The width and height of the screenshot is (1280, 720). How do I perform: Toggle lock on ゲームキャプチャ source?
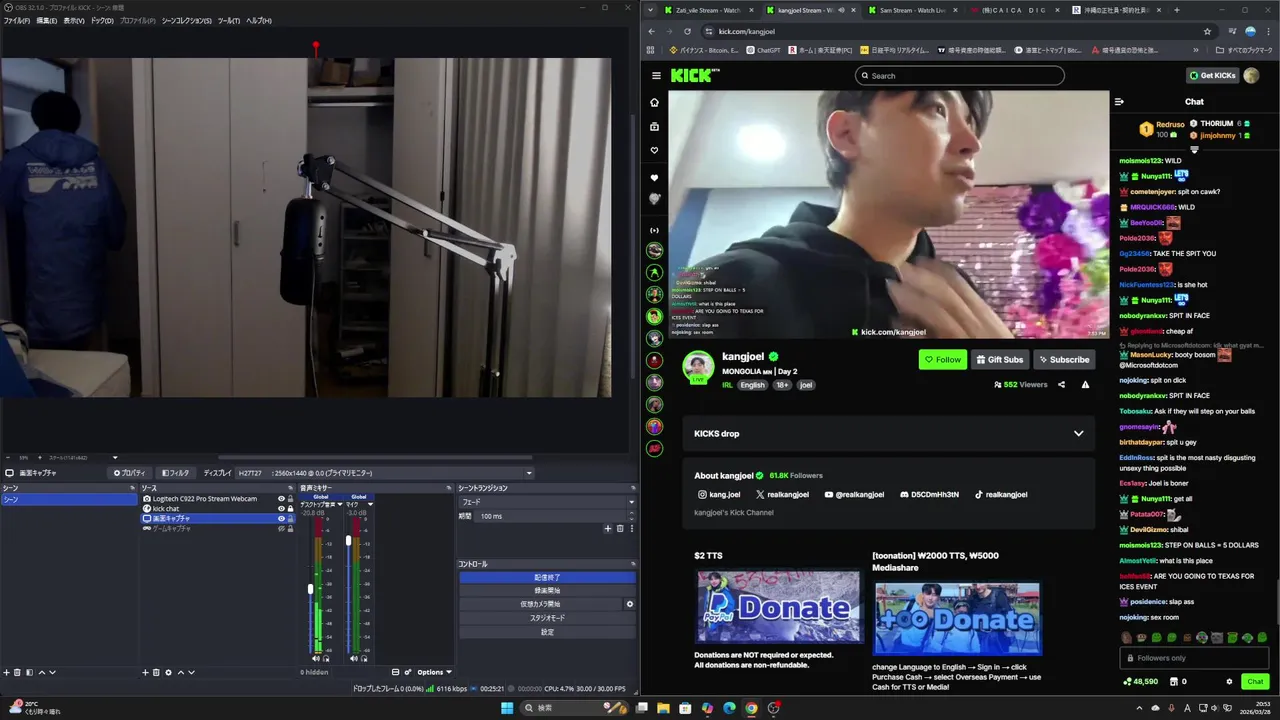coord(291,529)
